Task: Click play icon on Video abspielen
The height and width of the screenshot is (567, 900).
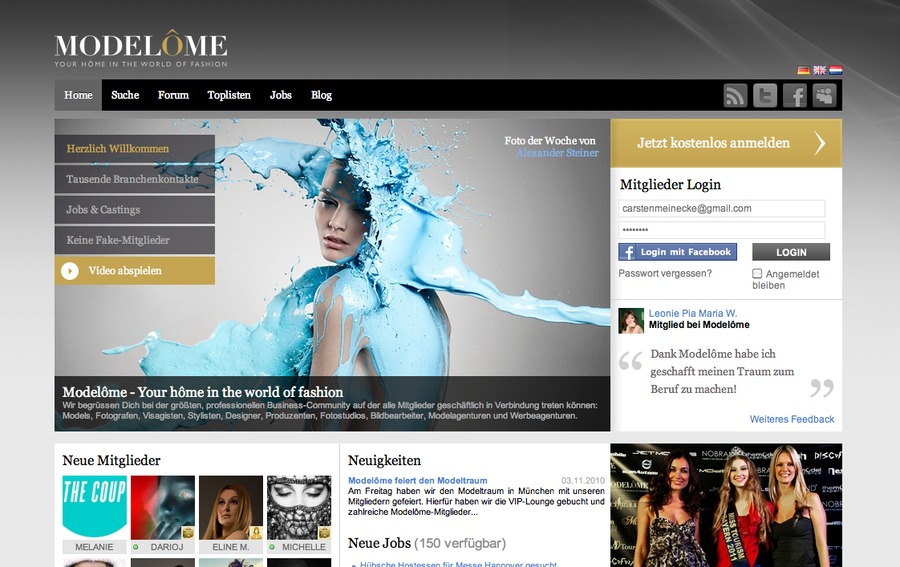Action: [x=70, y=271]
